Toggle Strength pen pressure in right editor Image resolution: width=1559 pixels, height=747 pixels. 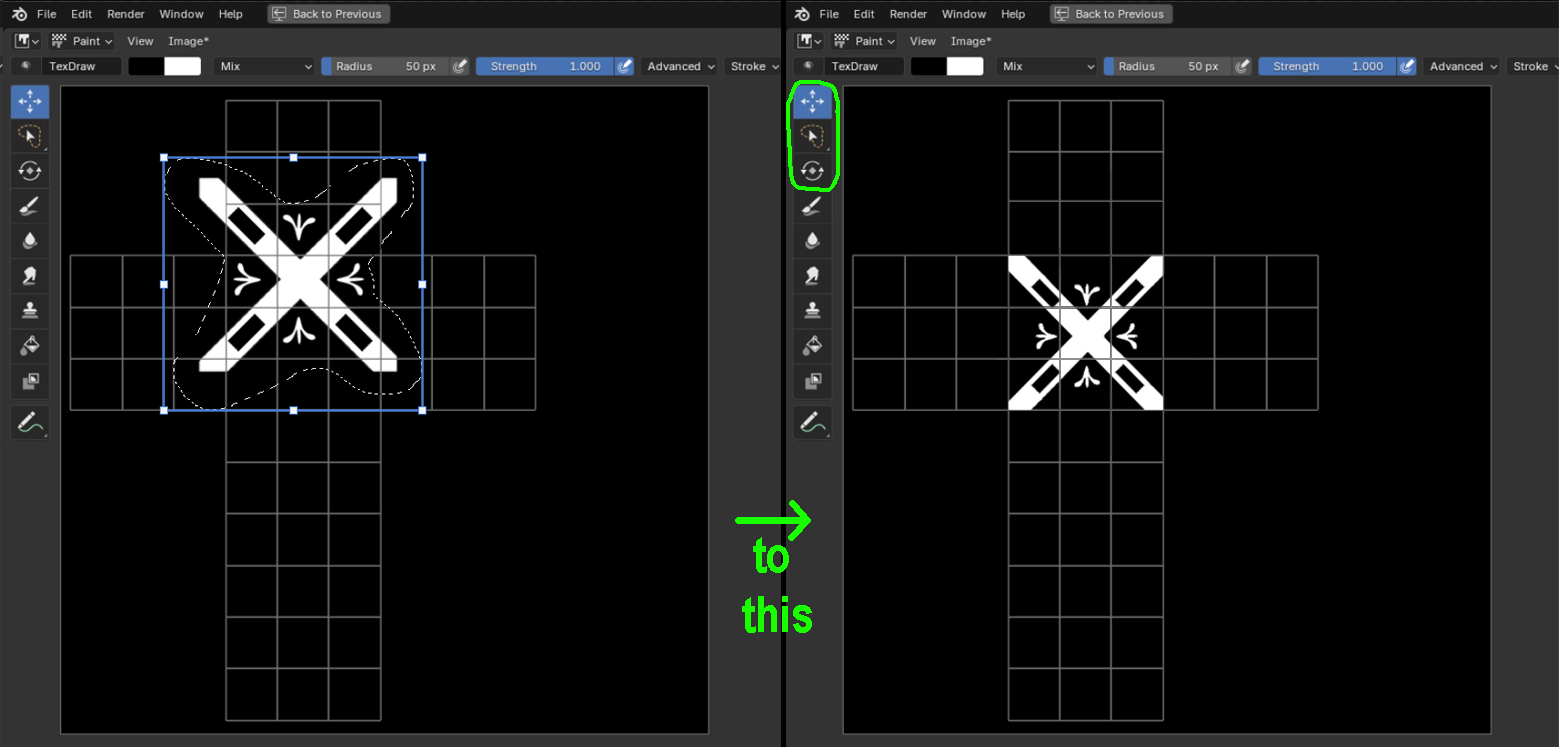[1407, 66]
